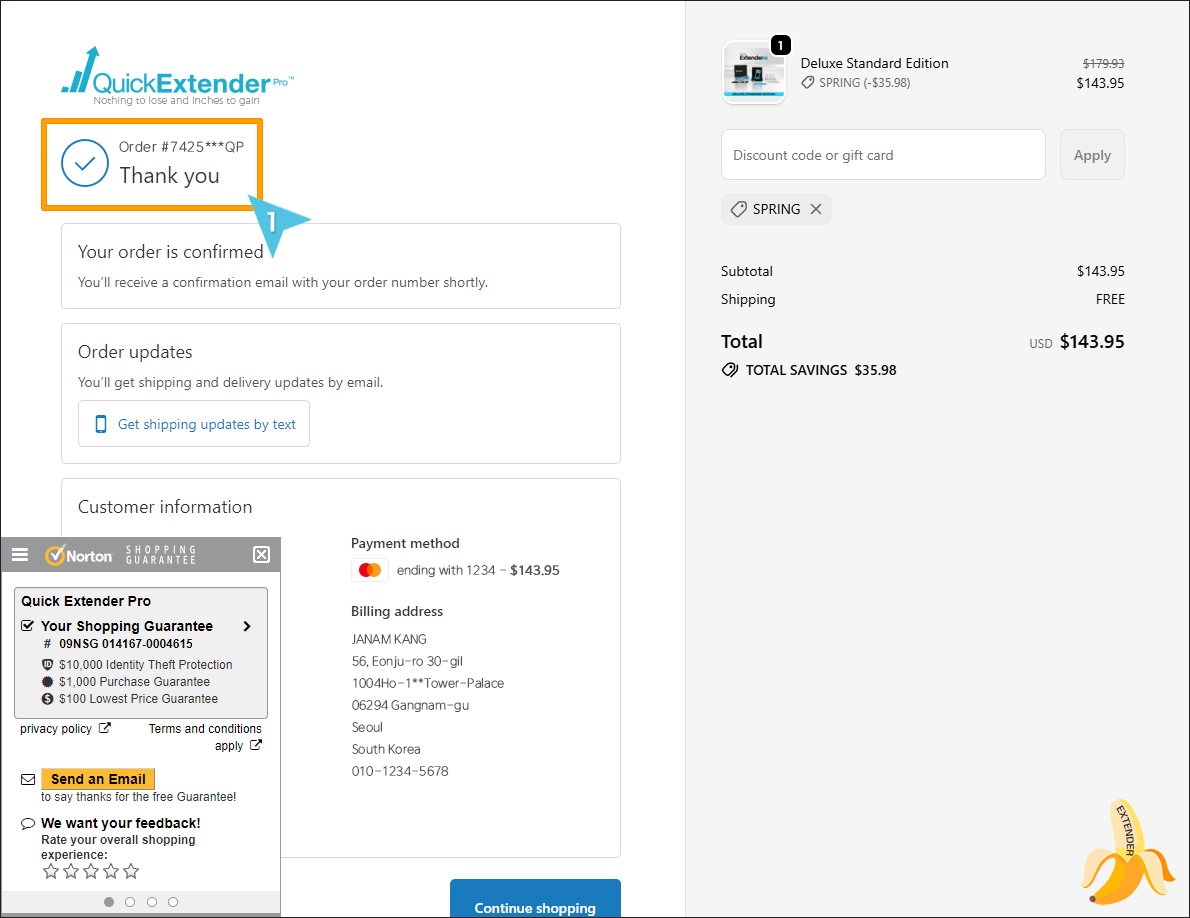Close the Norton Shopping Guarantee popup
Viewport: 1190px width, 918px height.
[261, 555]
